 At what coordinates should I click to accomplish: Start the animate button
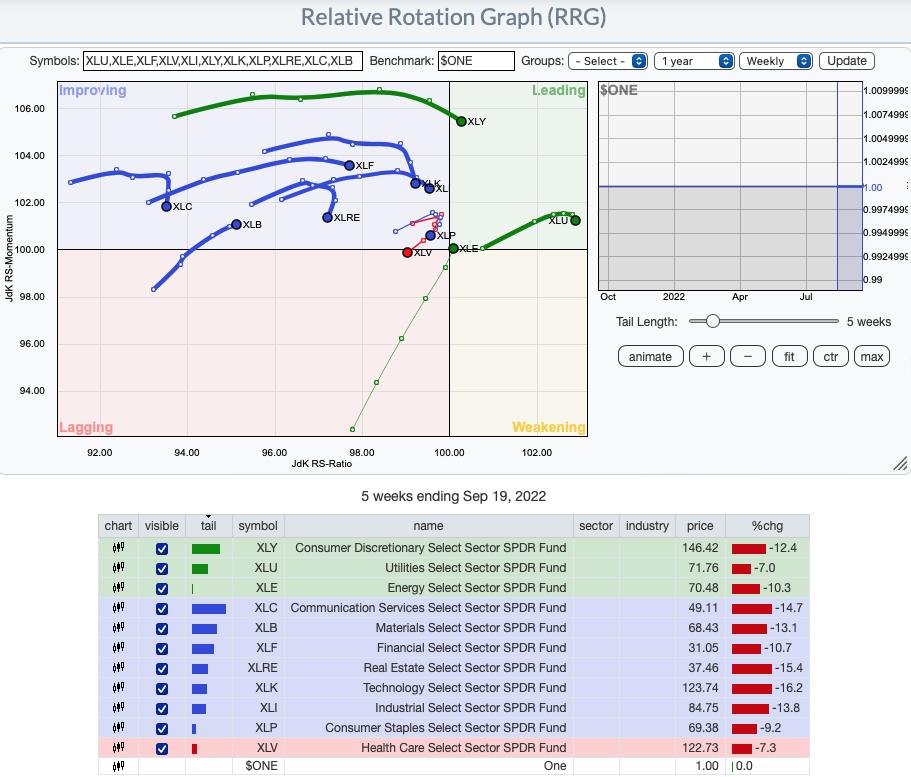tap(650, 356)
